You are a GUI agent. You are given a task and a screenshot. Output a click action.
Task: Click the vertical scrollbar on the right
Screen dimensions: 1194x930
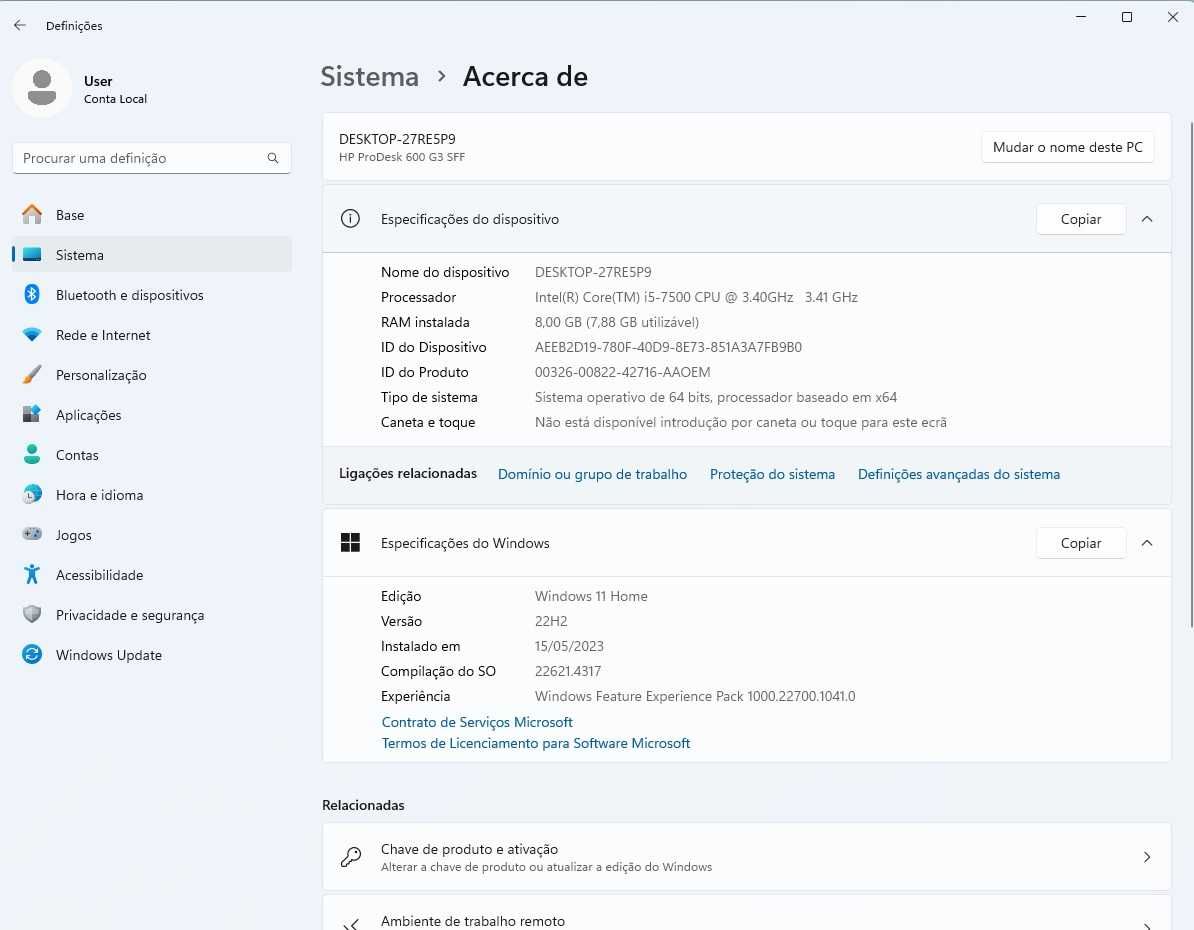tap(1191, 373)
